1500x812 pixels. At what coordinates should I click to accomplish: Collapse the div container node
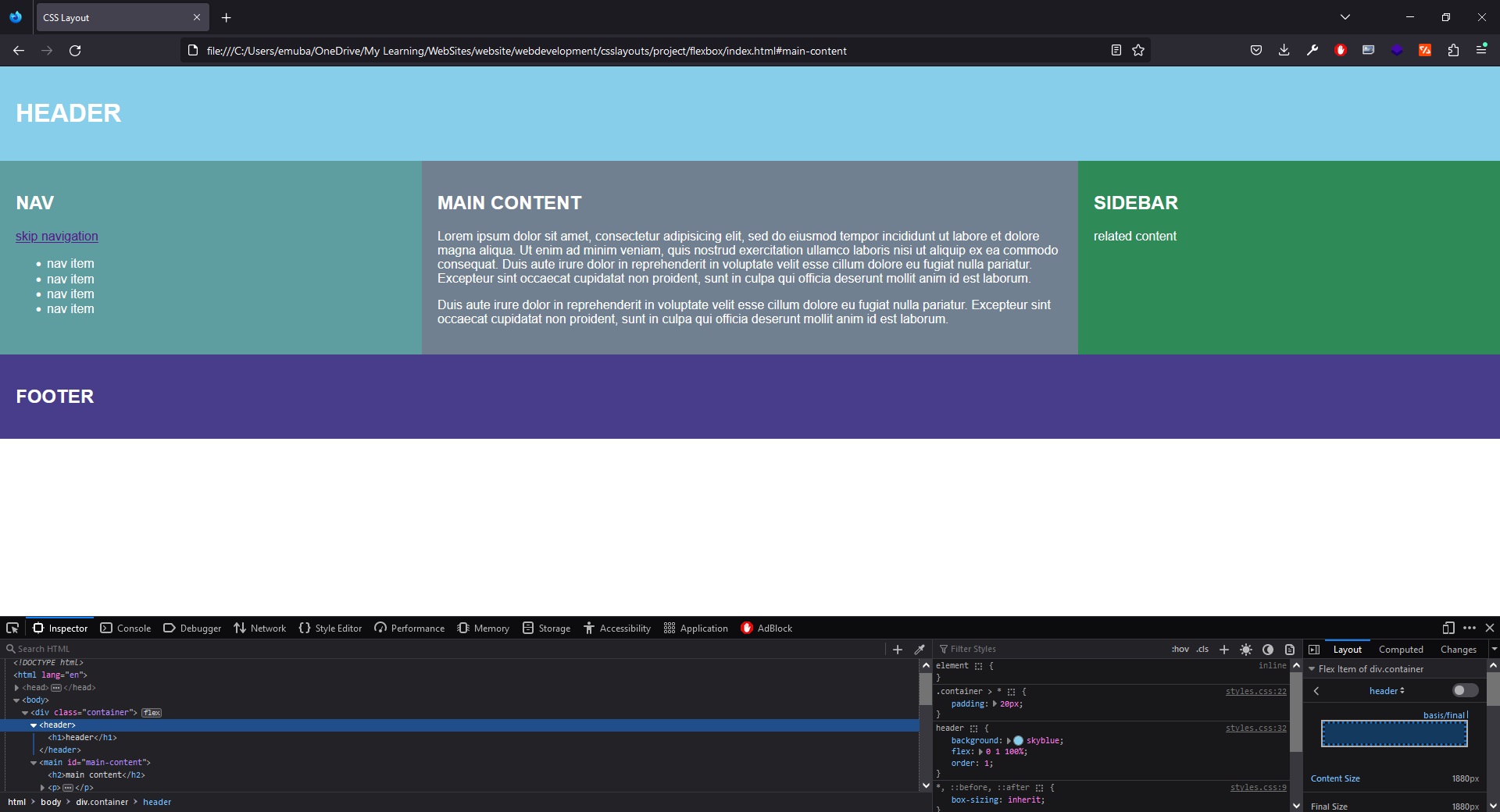(x=25, y=713)
